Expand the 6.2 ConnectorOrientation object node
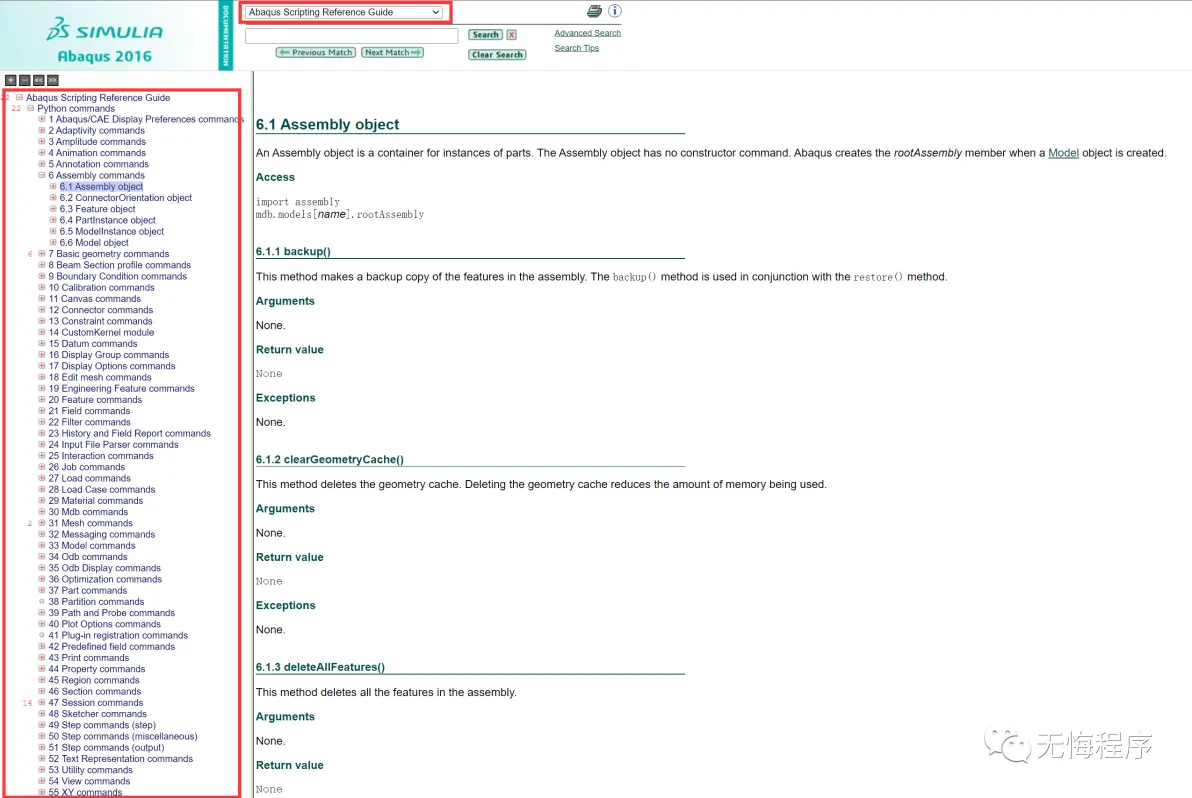Screen dimensions: 1192x798 pos(53,198)
